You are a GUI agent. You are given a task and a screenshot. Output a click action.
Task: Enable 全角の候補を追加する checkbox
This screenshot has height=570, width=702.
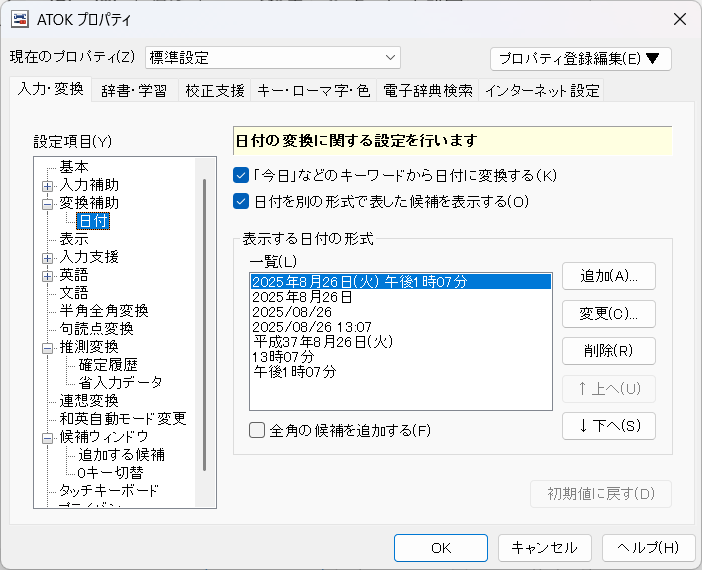point(257,430)
